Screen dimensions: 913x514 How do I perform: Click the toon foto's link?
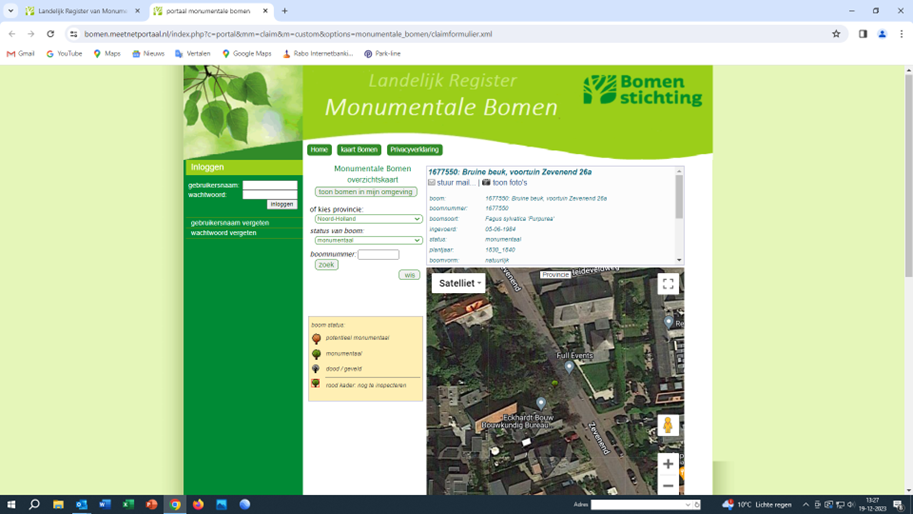(509, 183)
